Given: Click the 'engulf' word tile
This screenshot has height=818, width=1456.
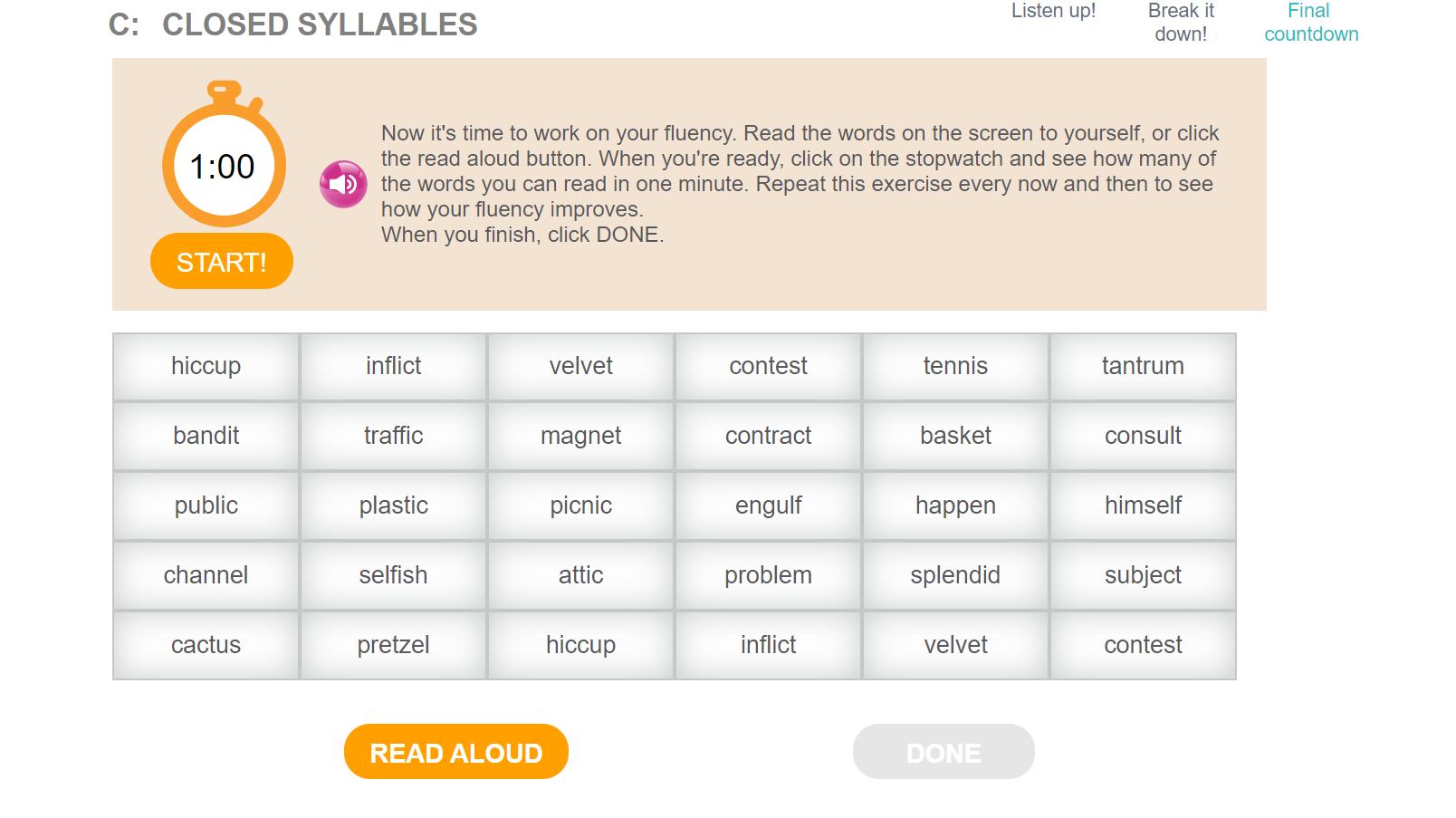Looking at the screenshot, I should point(768,506).
